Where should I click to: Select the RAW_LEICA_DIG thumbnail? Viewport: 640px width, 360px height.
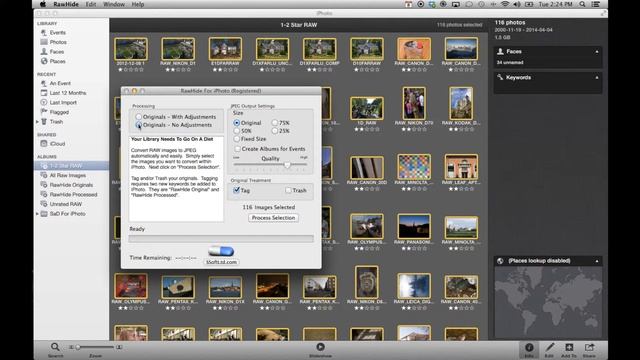(413, 286)
